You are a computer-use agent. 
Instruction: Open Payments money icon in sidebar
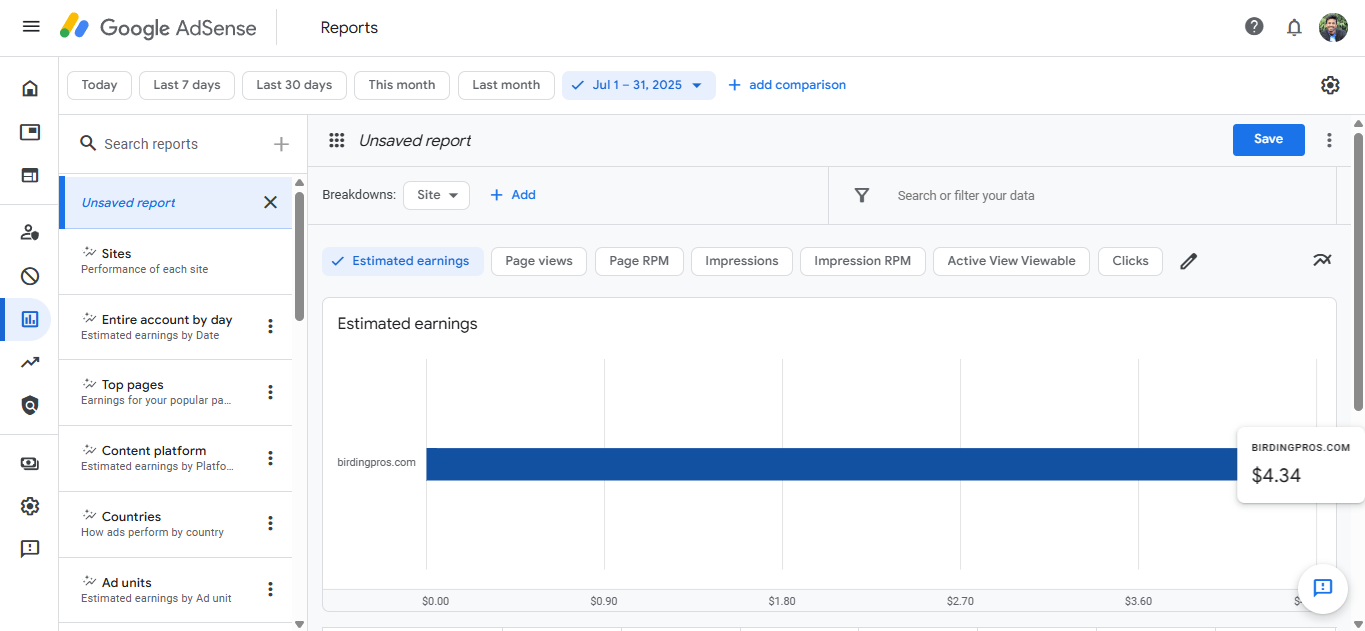point(30,463)
